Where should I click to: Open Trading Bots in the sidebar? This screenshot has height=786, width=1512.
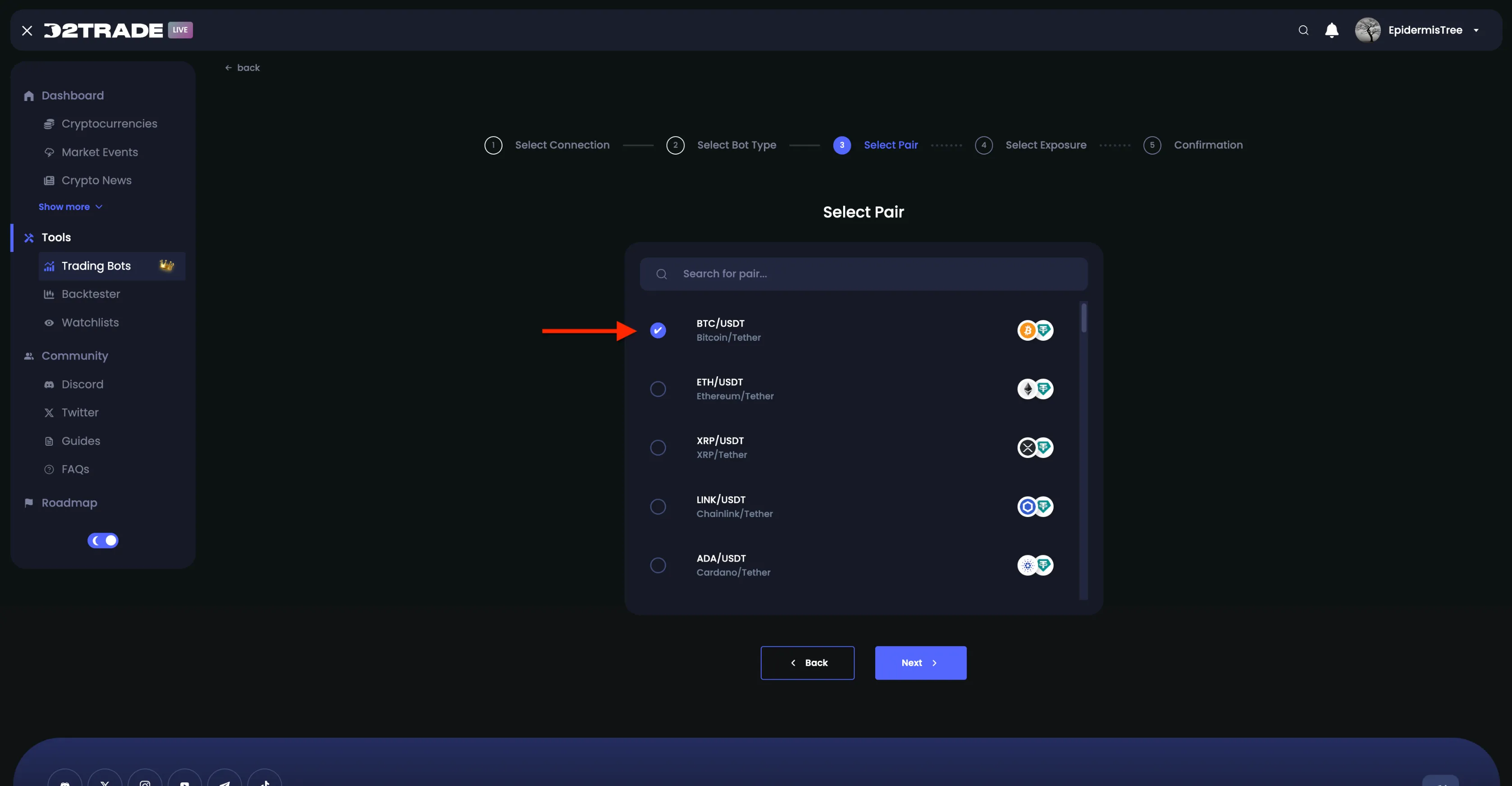coord(96,266)
